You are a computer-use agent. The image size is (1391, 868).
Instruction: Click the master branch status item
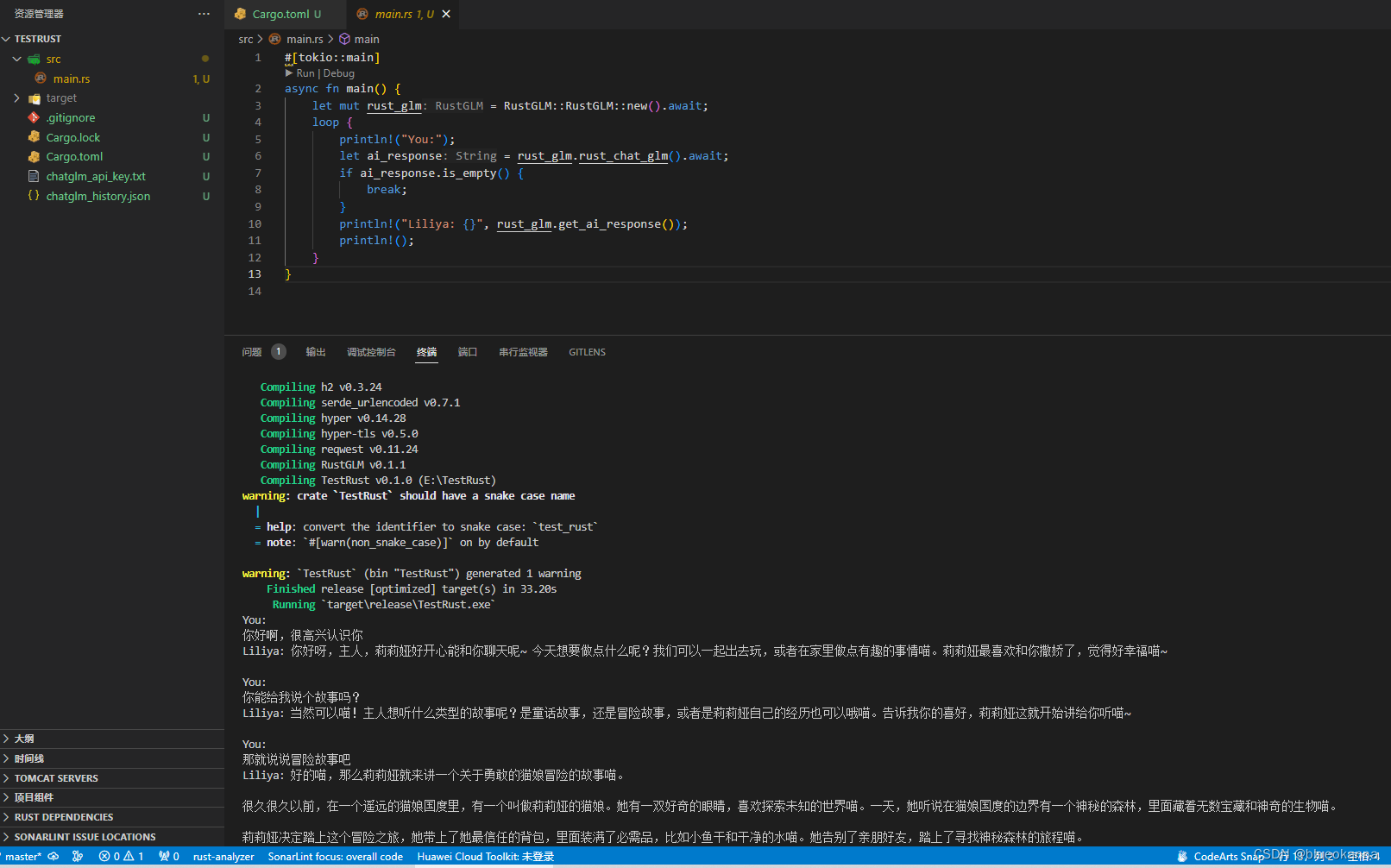pyautogui.click(x=22, y=857)
